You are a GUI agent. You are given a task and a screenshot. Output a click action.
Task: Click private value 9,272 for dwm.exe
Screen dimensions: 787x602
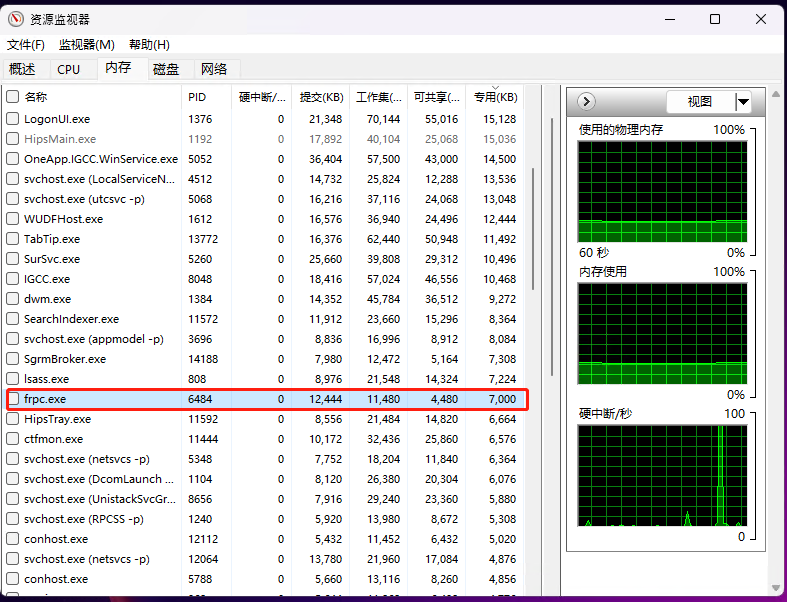point(502,299)
